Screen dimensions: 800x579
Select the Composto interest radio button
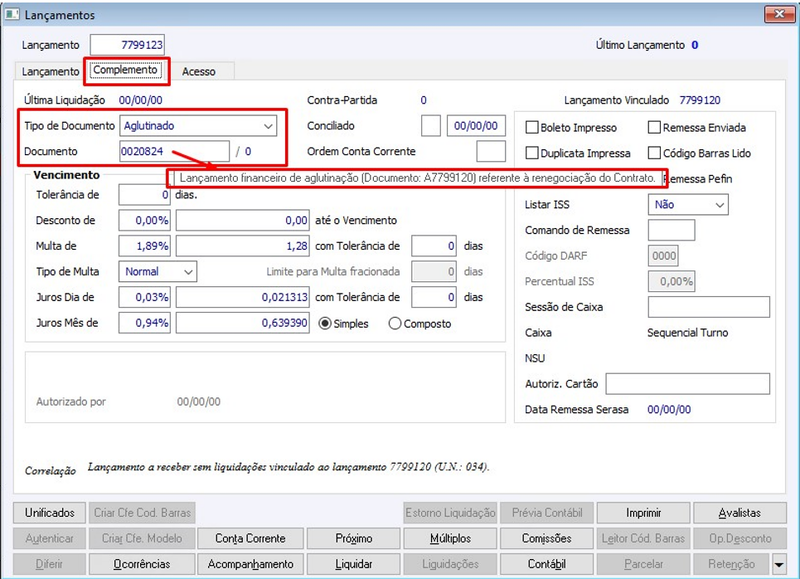395,323
